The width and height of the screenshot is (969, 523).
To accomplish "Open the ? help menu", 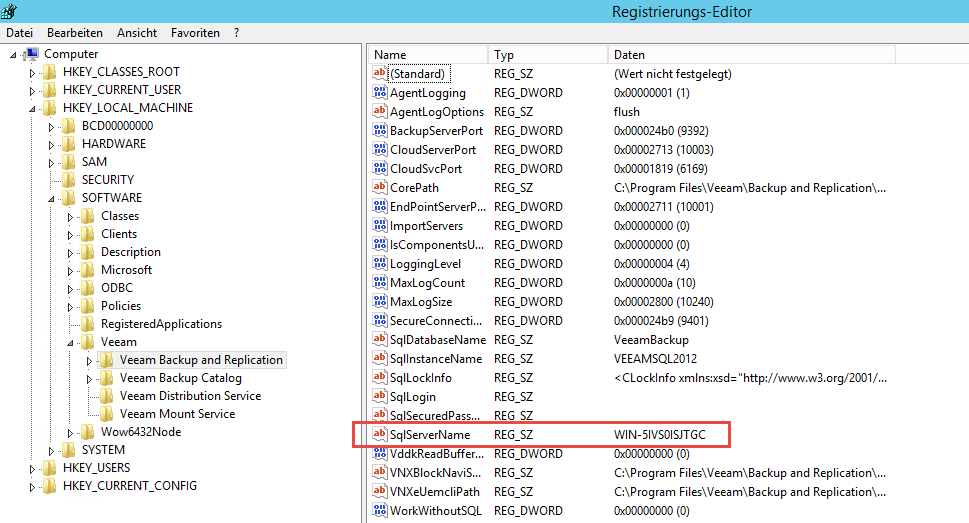I will (236, 33).
